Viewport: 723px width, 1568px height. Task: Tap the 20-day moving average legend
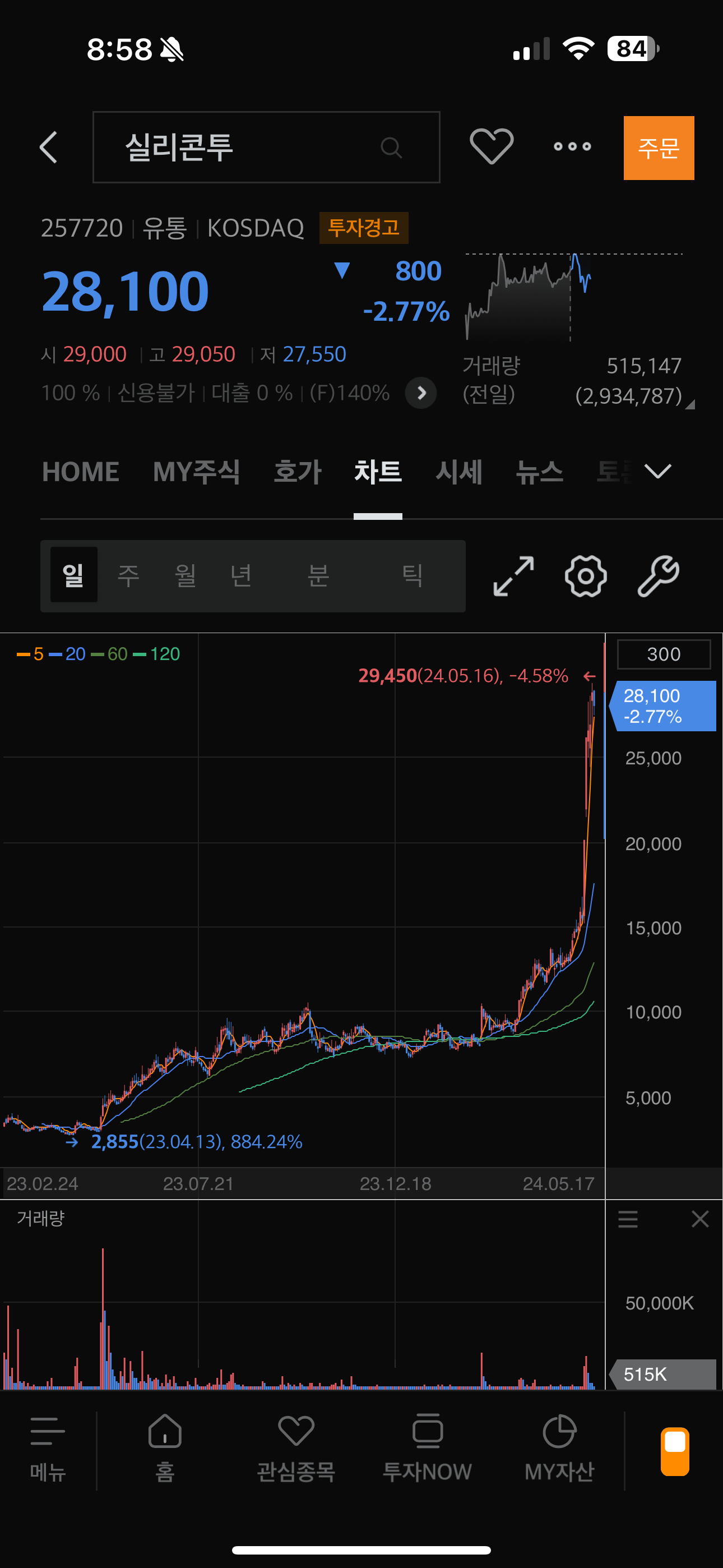[x=67, y=654]
